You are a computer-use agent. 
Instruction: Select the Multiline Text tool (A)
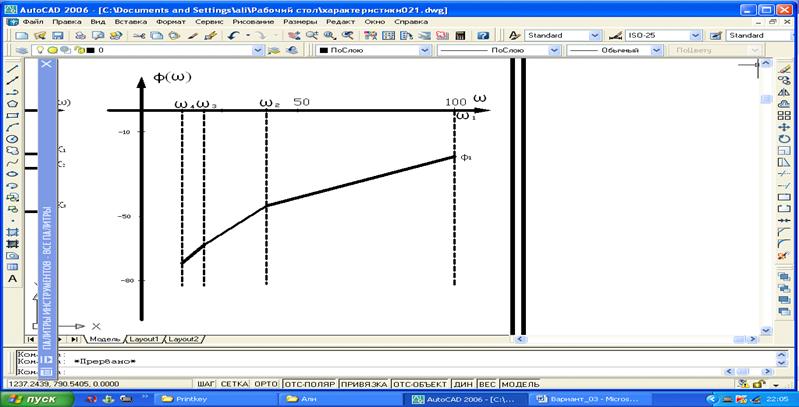point(13,279)
